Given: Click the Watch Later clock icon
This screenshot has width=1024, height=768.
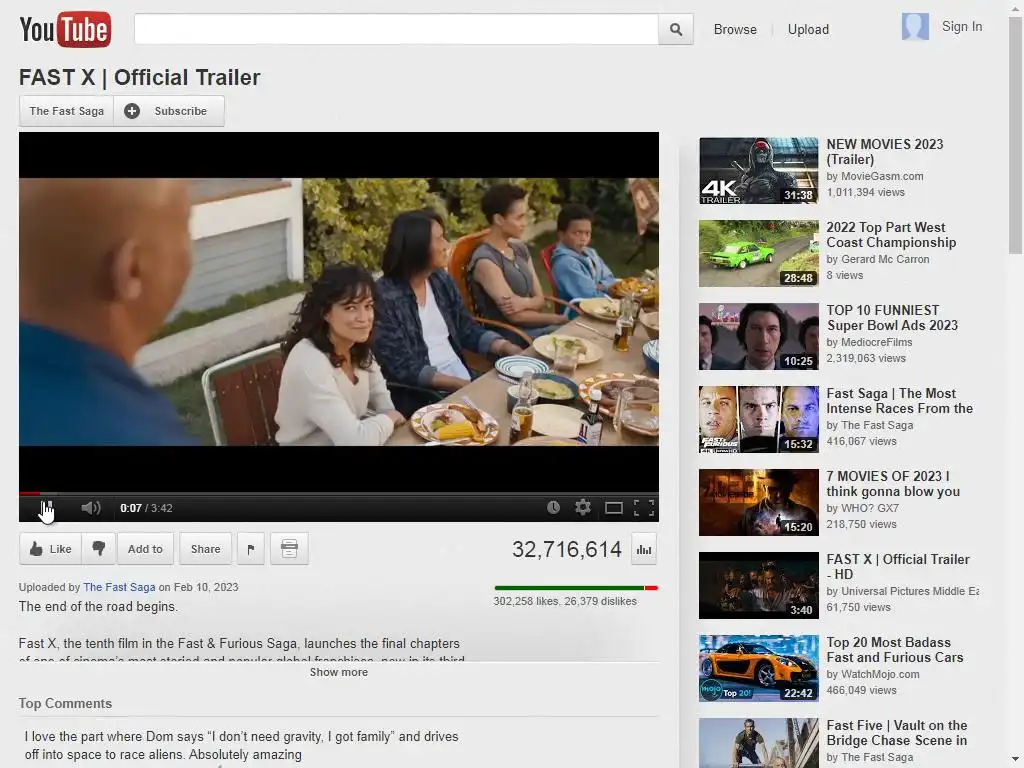Looking at the screenshot, I should click(x=553, y=507).
